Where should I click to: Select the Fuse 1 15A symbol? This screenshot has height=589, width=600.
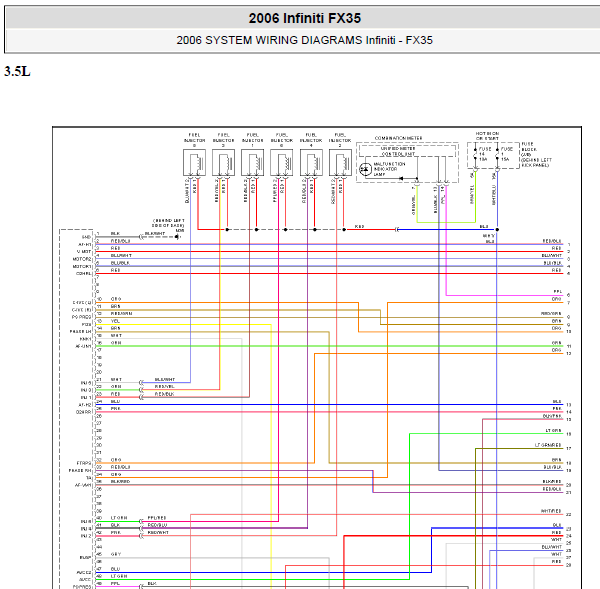point(497,154)
